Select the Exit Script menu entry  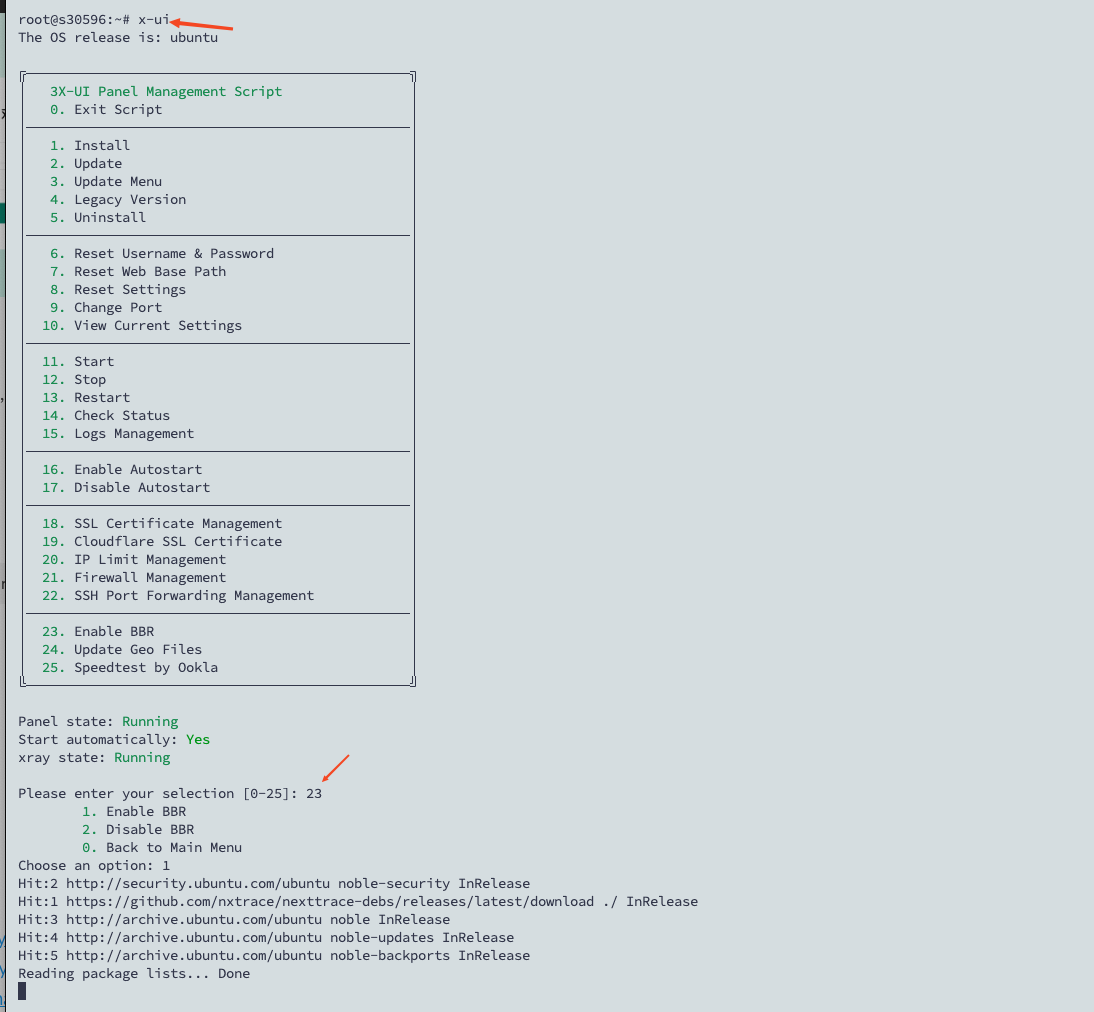[117, 109]
